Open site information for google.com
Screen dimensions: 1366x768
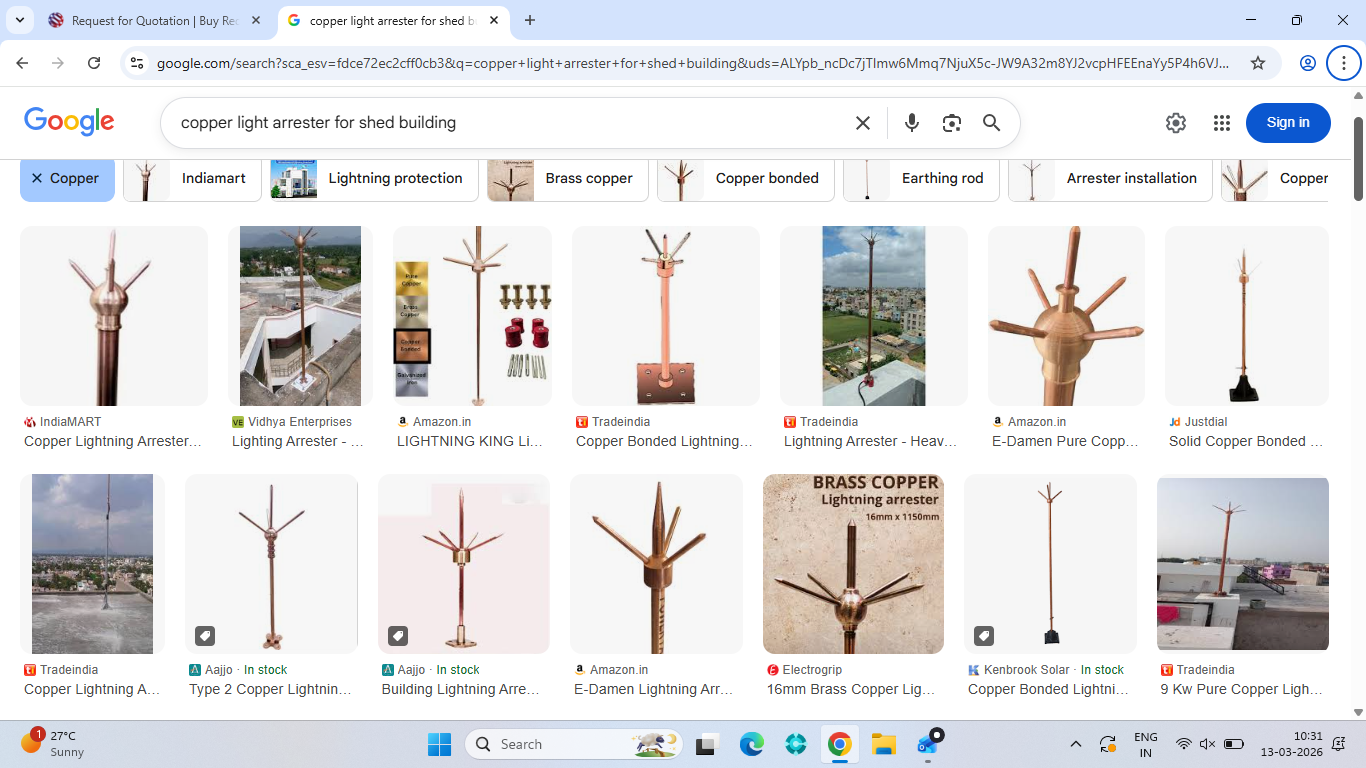point(138,63)
